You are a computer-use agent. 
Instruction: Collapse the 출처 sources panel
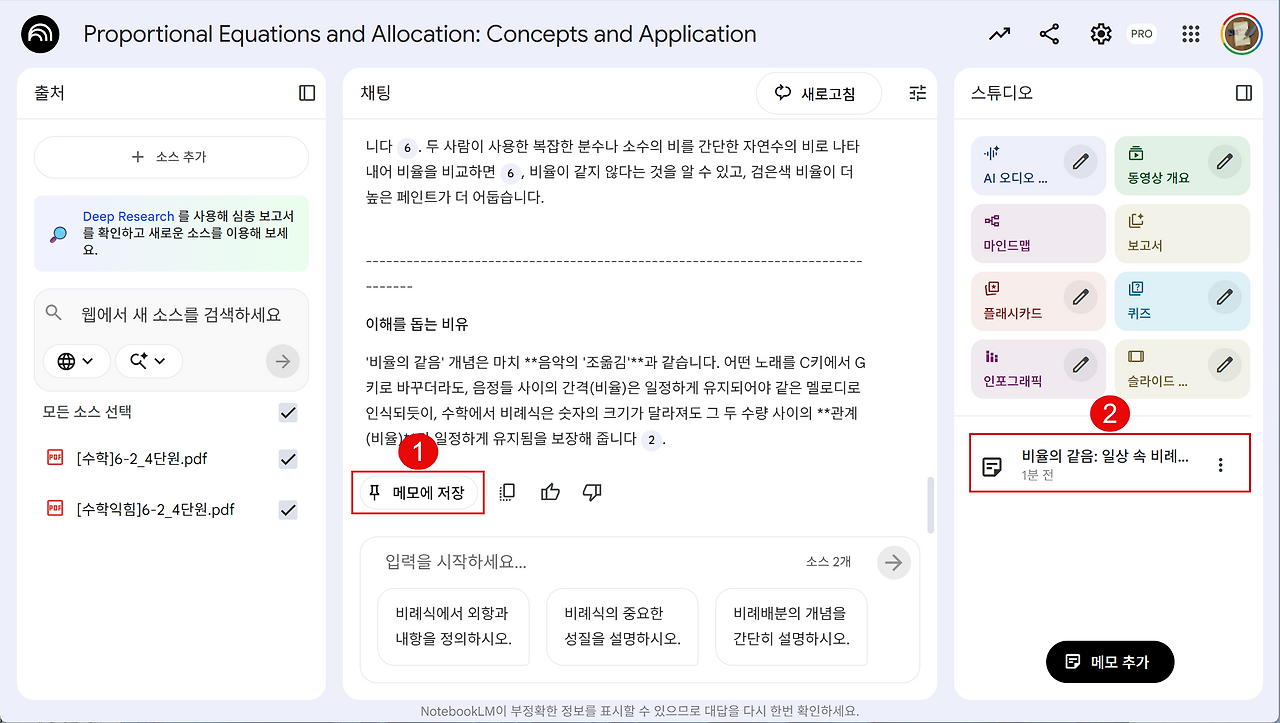point(307,93)
